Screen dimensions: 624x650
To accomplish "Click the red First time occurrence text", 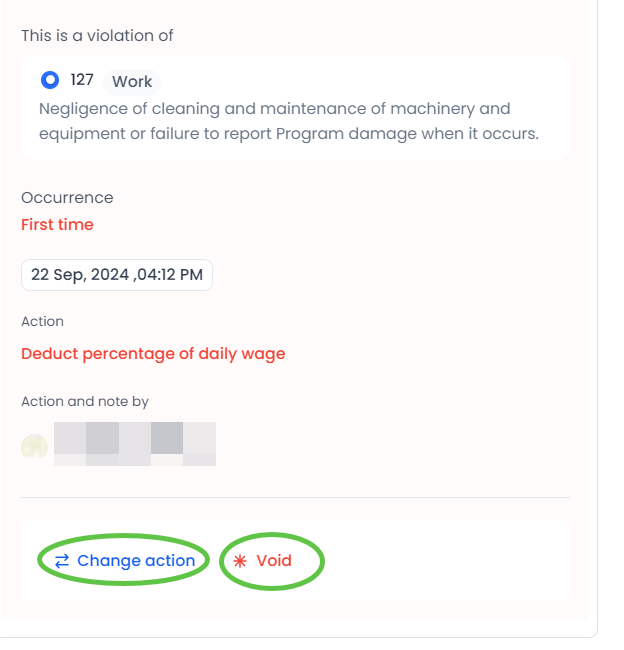I will [x=57, y=225].
